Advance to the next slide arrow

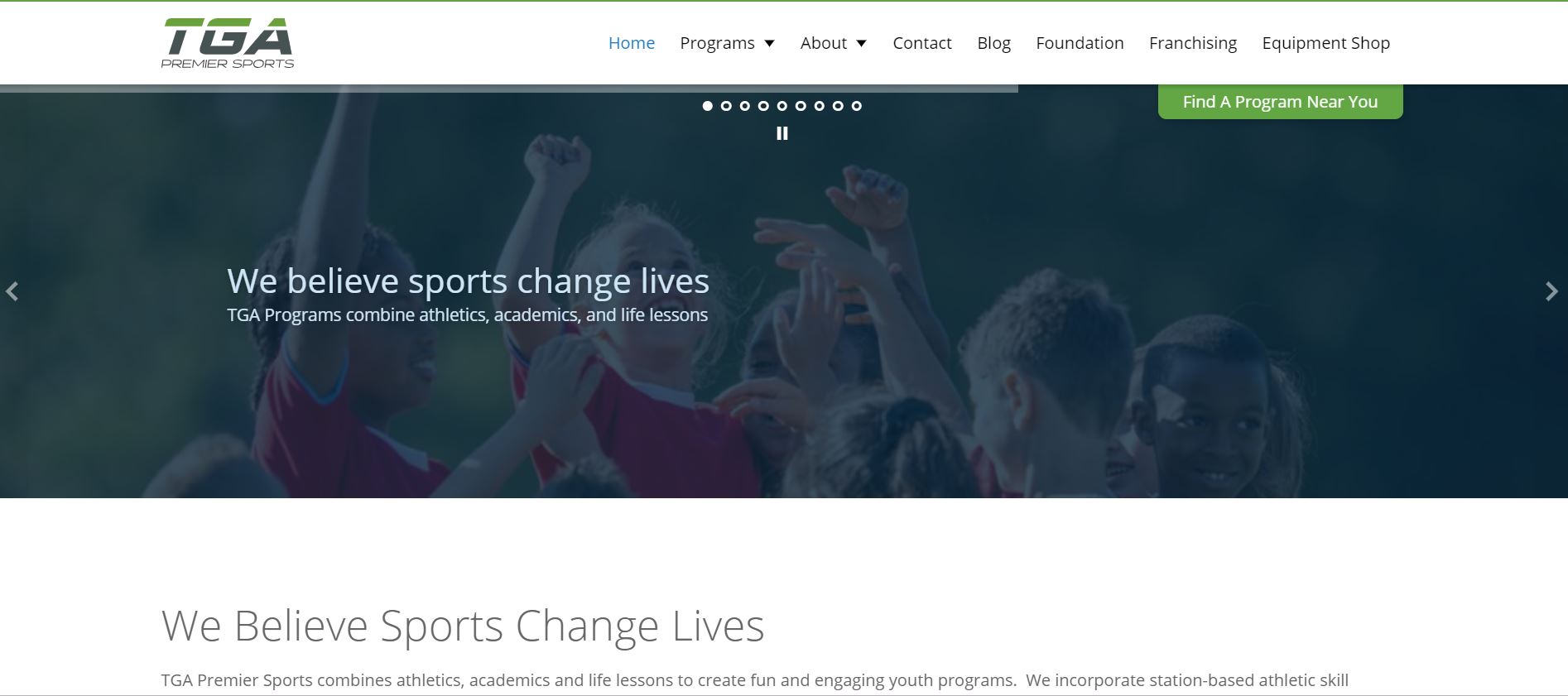1552,291
